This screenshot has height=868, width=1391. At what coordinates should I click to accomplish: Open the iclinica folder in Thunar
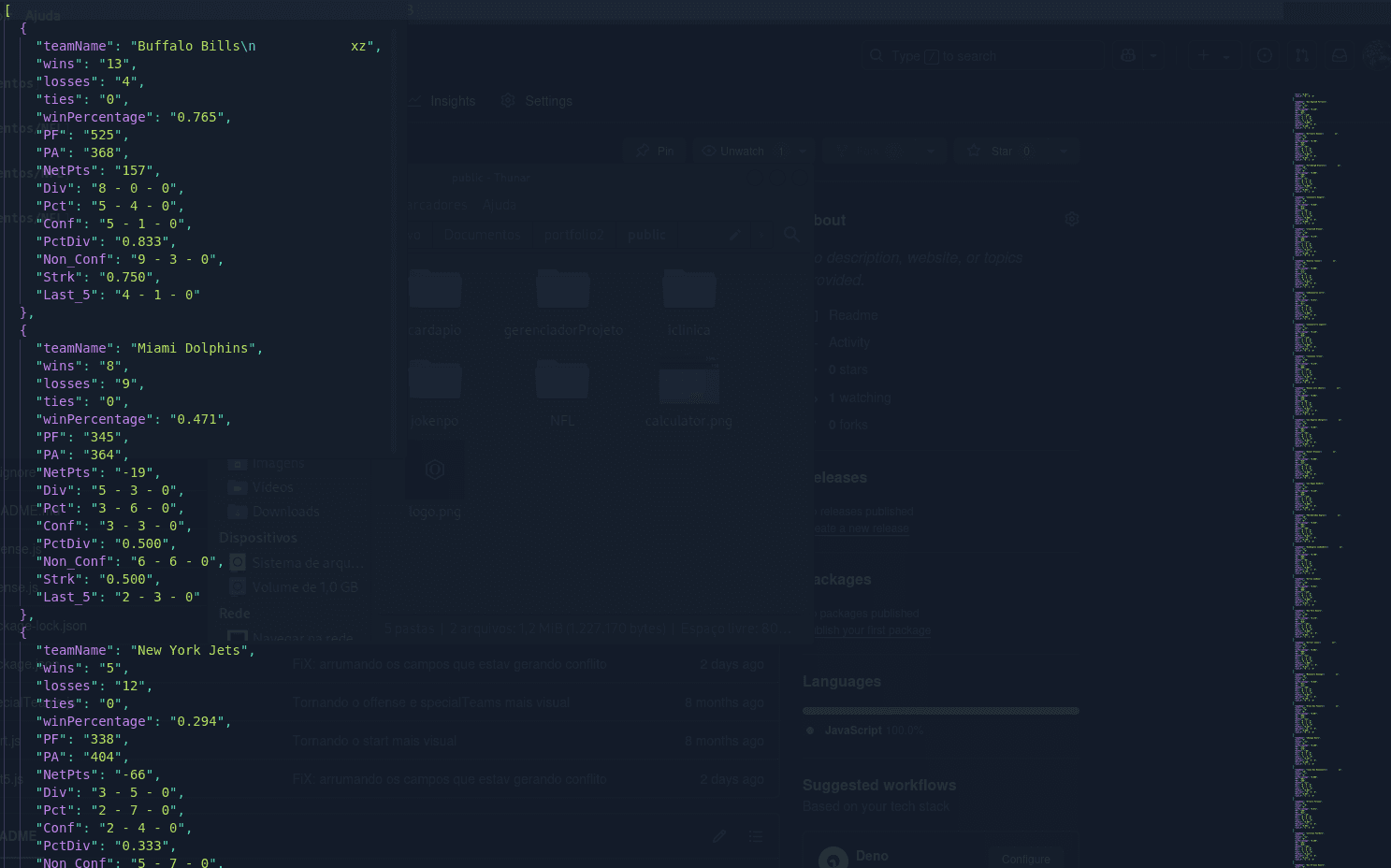click(x=689, y=302)
